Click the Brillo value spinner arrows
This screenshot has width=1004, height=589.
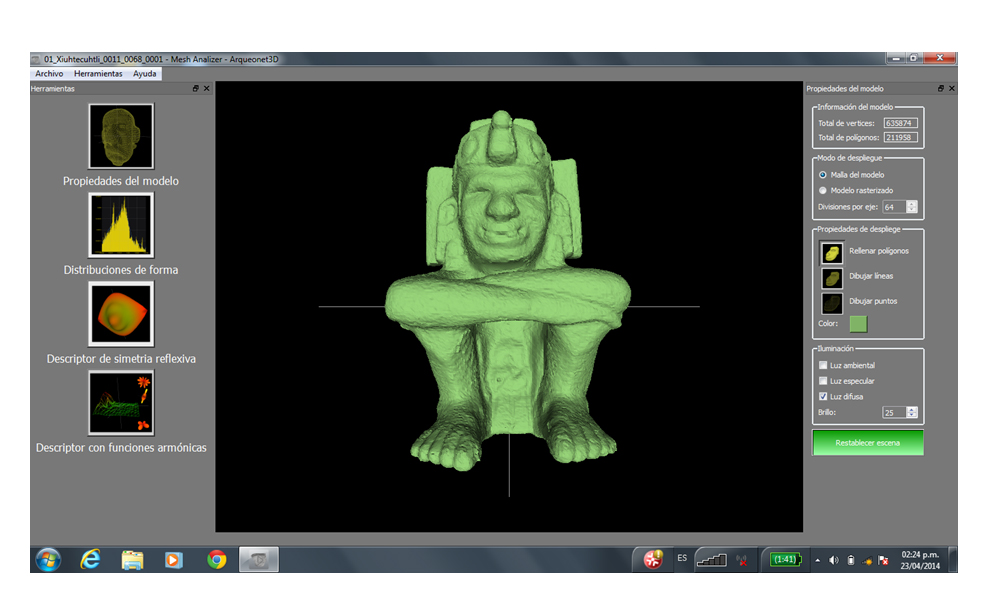(911, 412)
